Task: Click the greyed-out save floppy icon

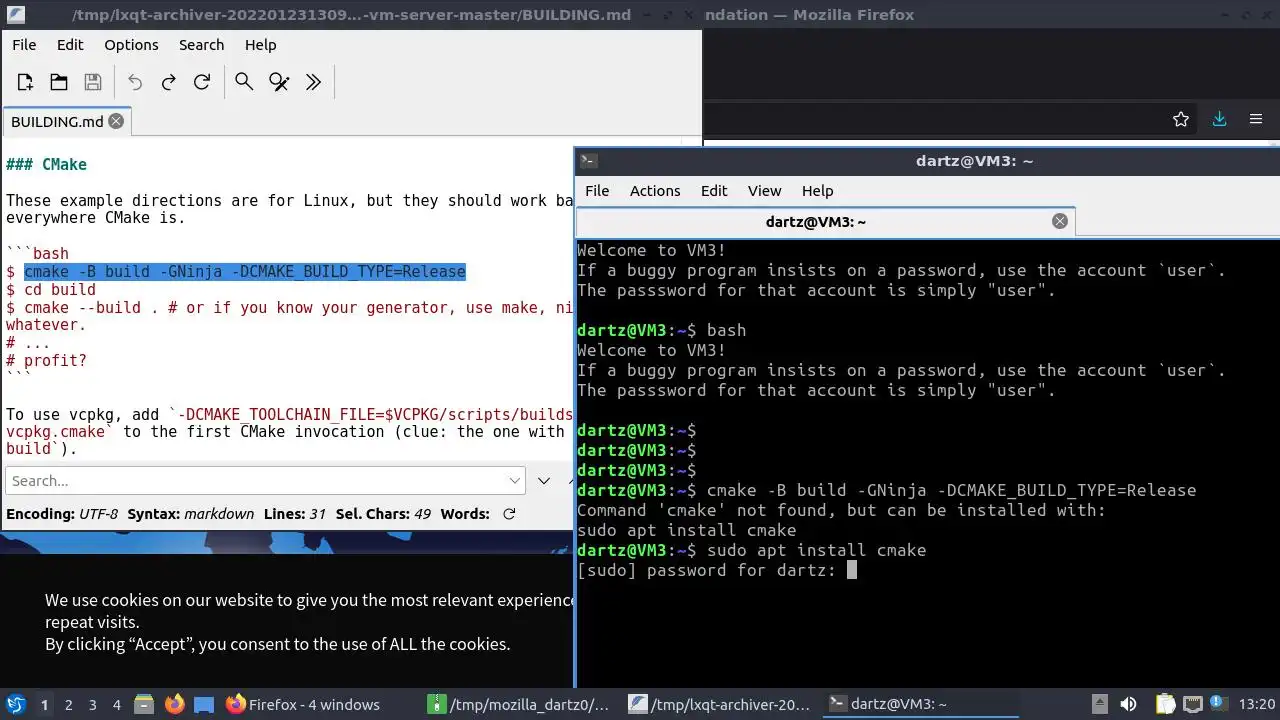Action: point(93,82)
